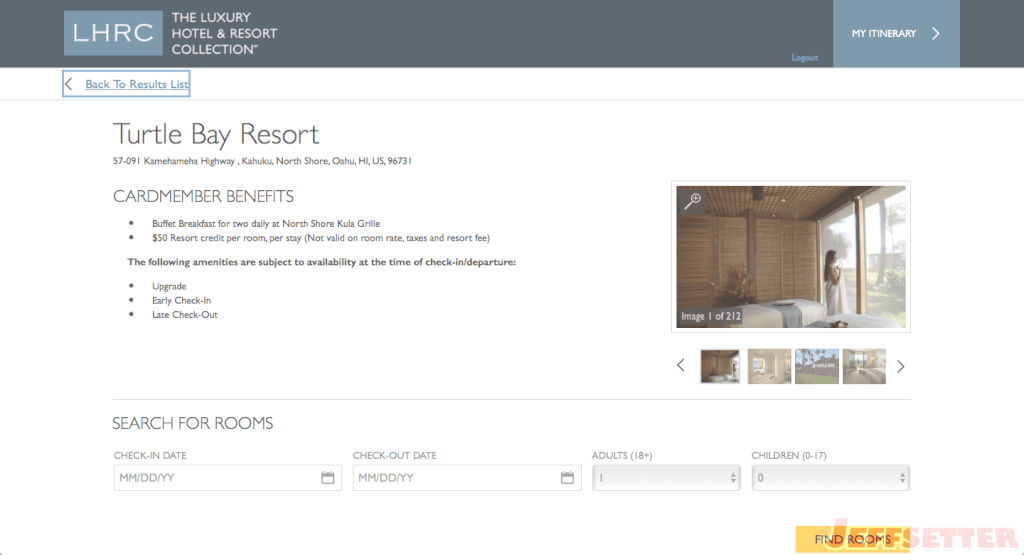This screenshot has height=555, width=1024.
Task: Click the Logout link
Action: (805, 57)
